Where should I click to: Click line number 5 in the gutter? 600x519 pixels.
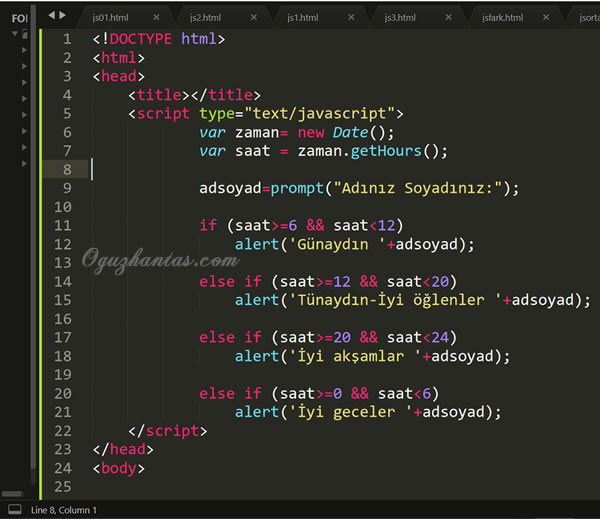[67, 114]
